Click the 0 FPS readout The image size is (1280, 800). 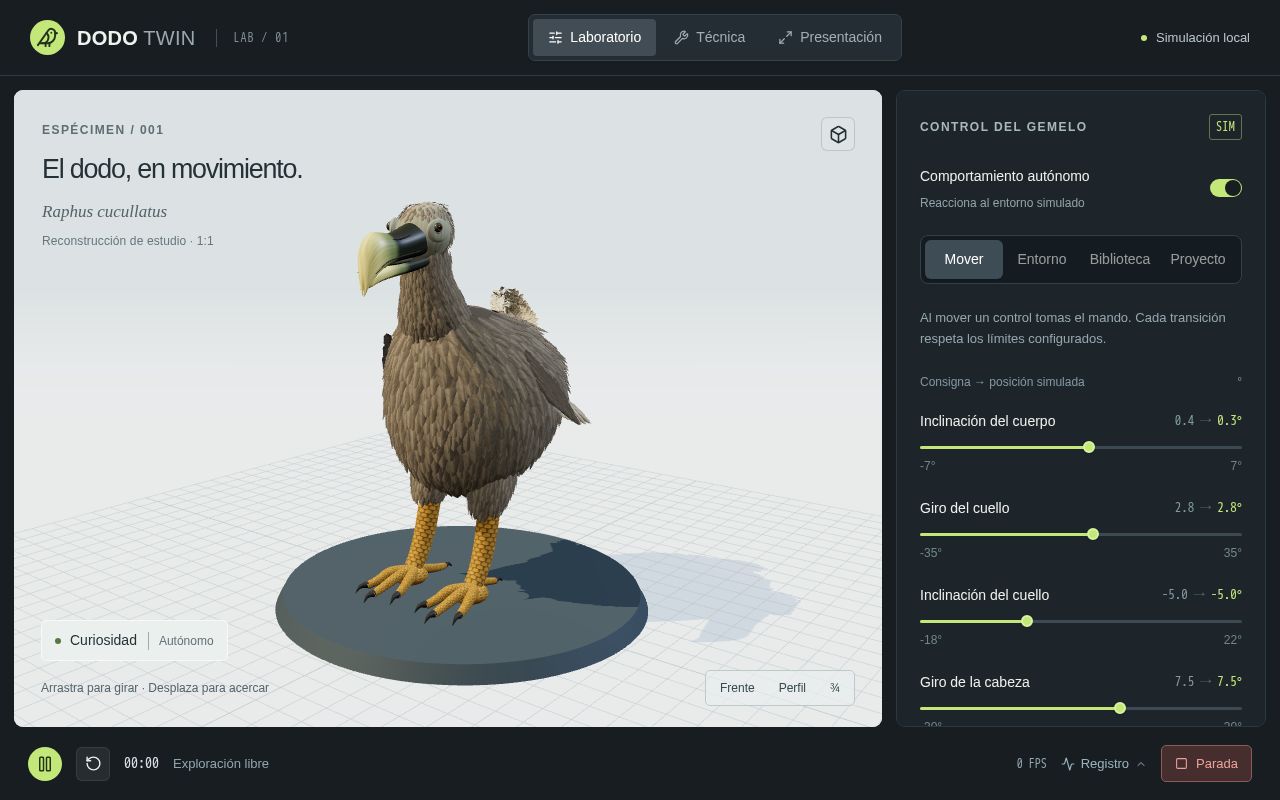click(x=1031, y=764)
